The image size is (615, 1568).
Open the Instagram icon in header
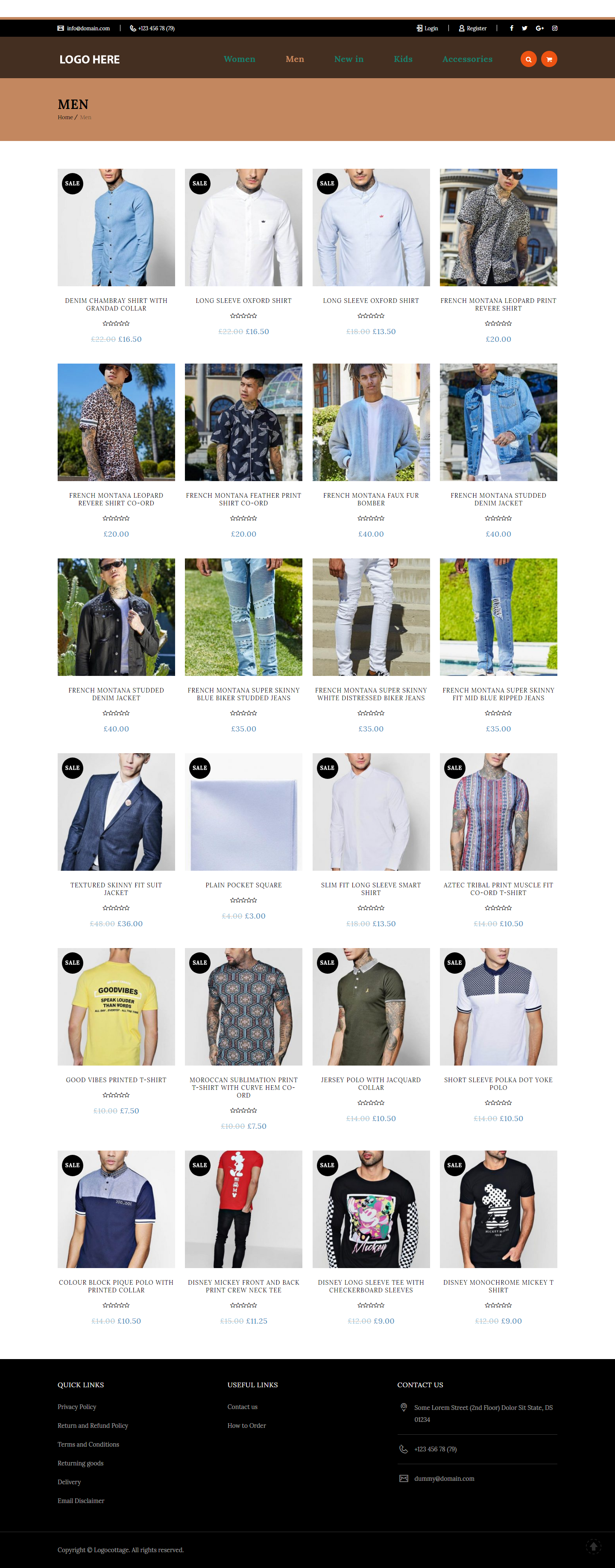click(x=554, y=28)
